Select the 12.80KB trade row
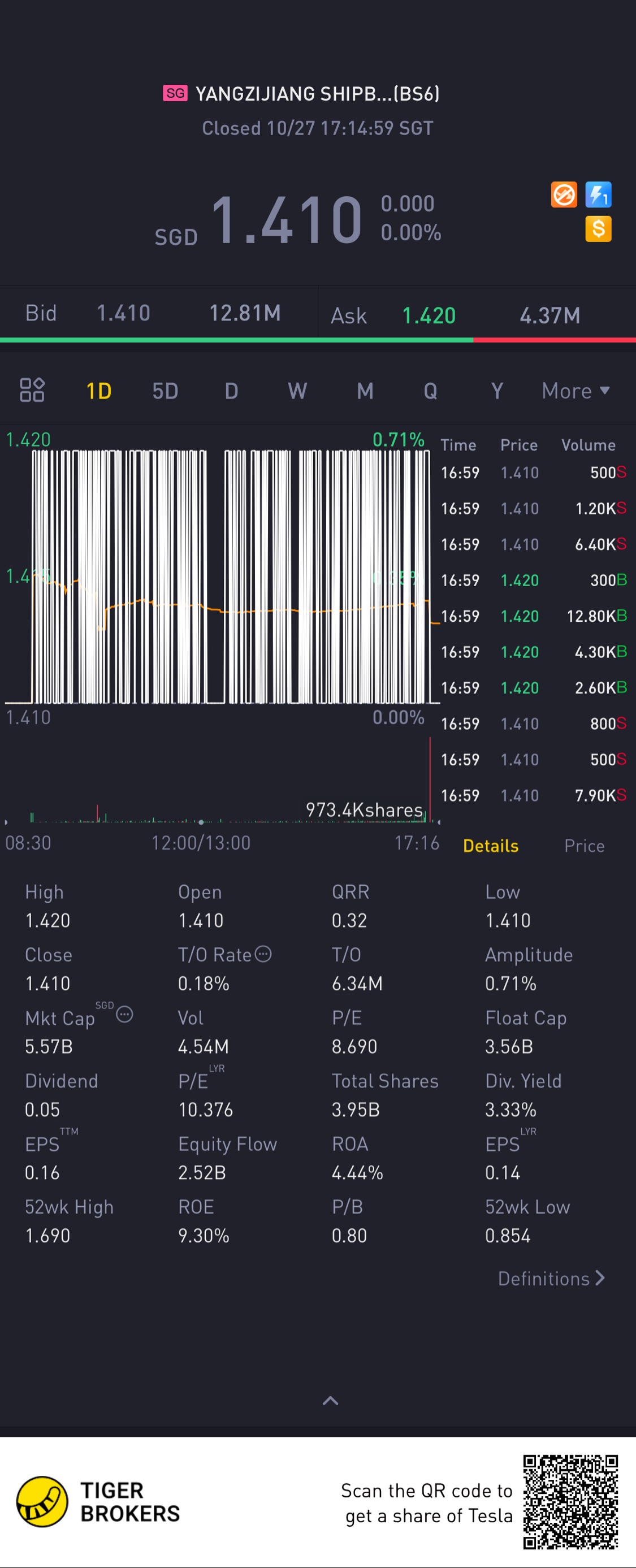This screenshot has height=1568, width=636. coord(534,616)
